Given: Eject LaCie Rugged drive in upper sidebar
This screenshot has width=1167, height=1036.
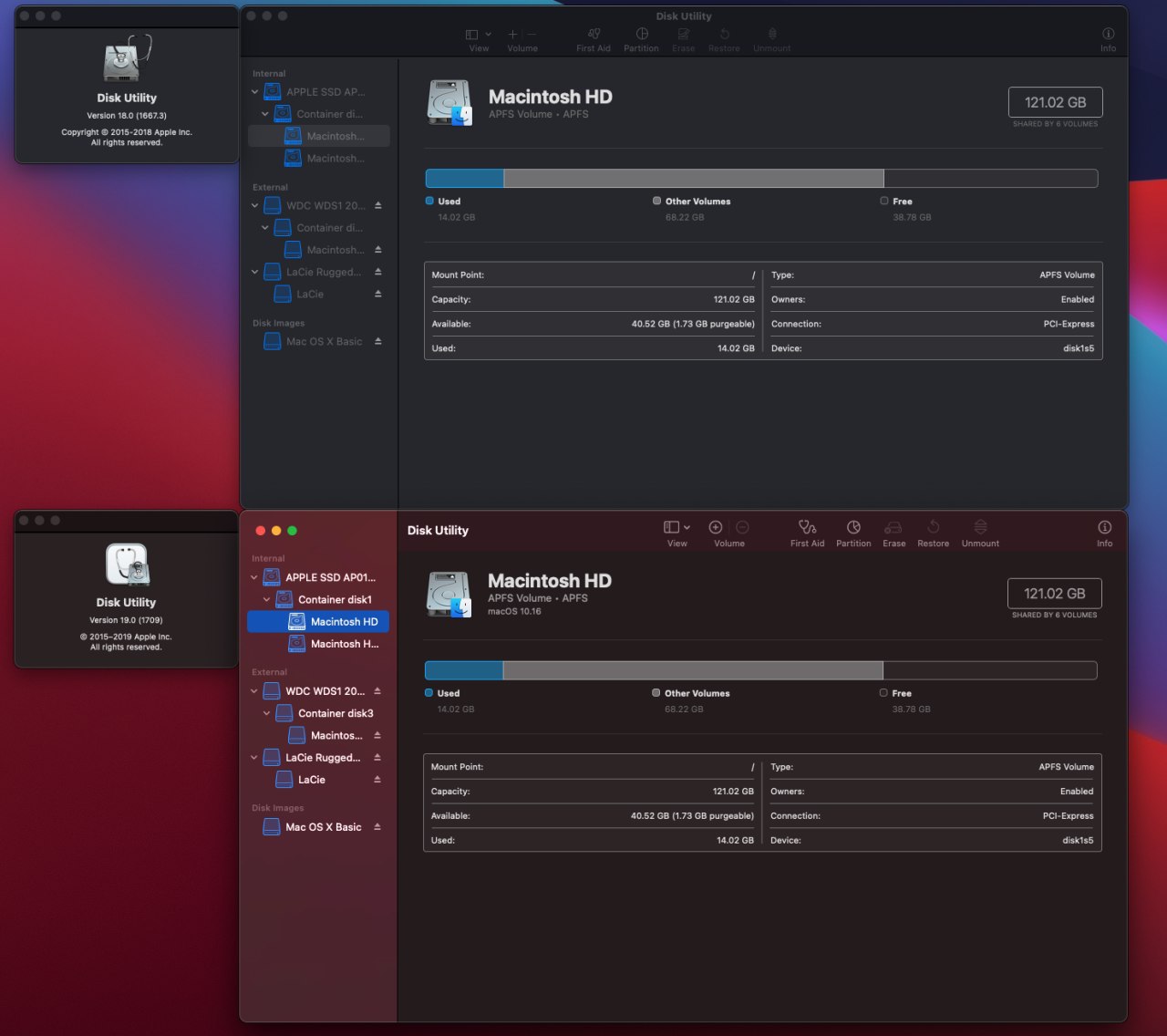Looking at the screenshot, I should pos(377,272).
